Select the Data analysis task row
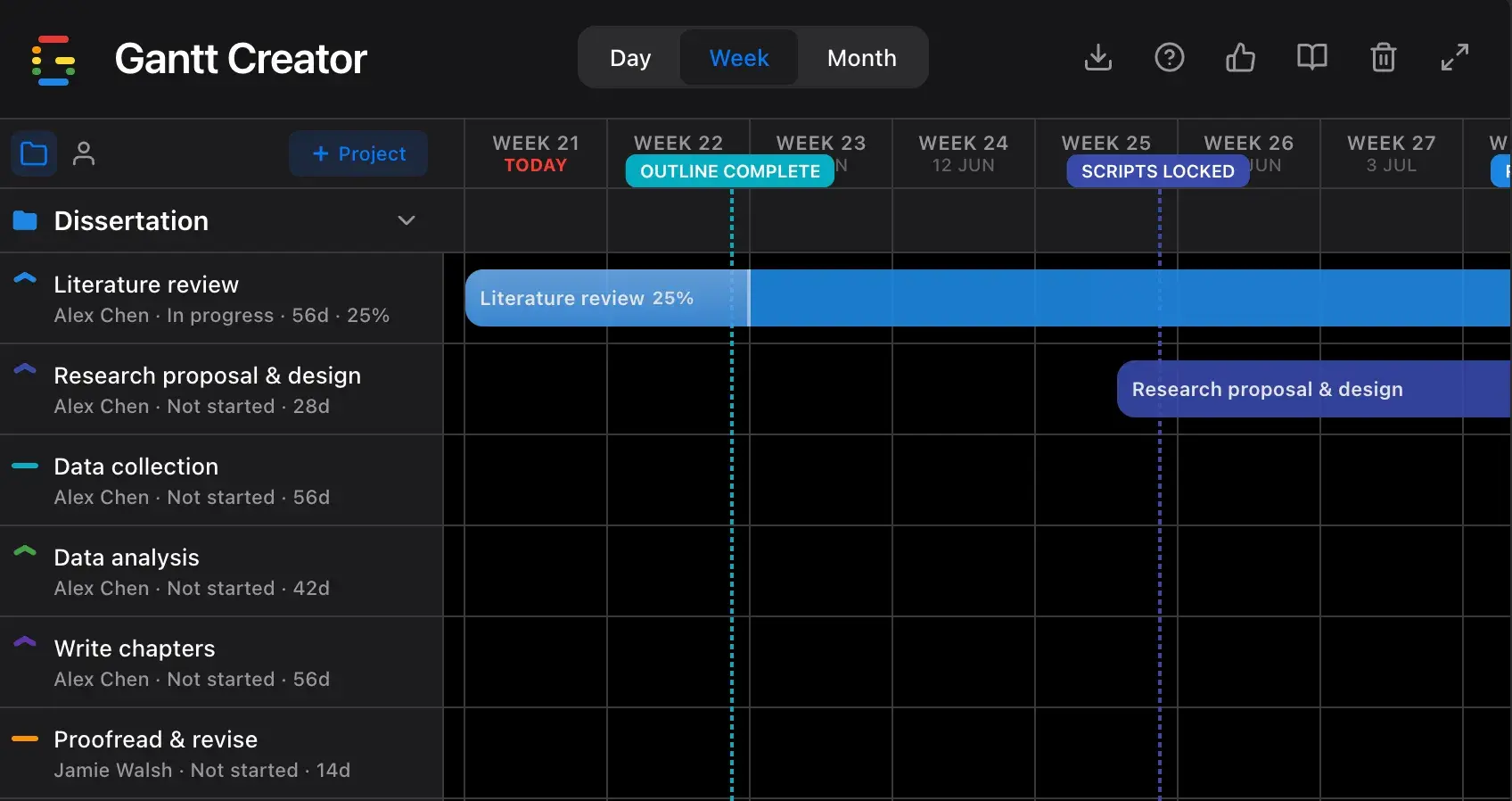Screen dimensions: 1512x801 click(221, 572)
